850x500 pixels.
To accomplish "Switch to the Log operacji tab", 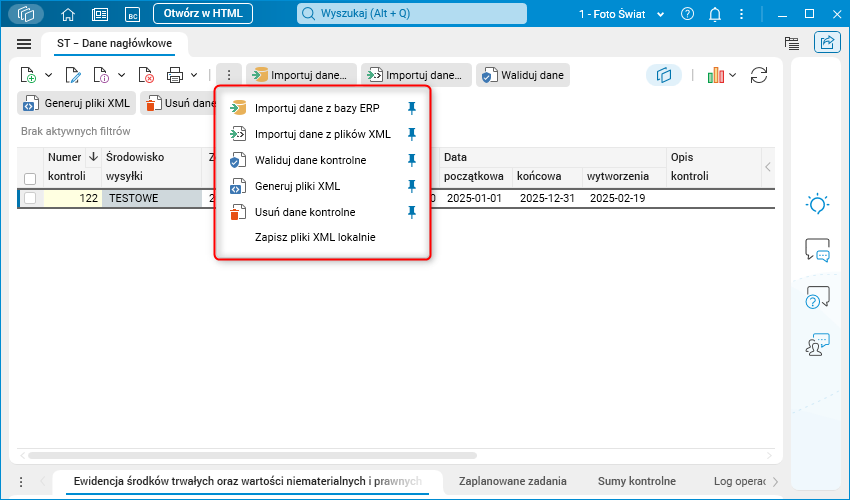I will tap(740, 482).
